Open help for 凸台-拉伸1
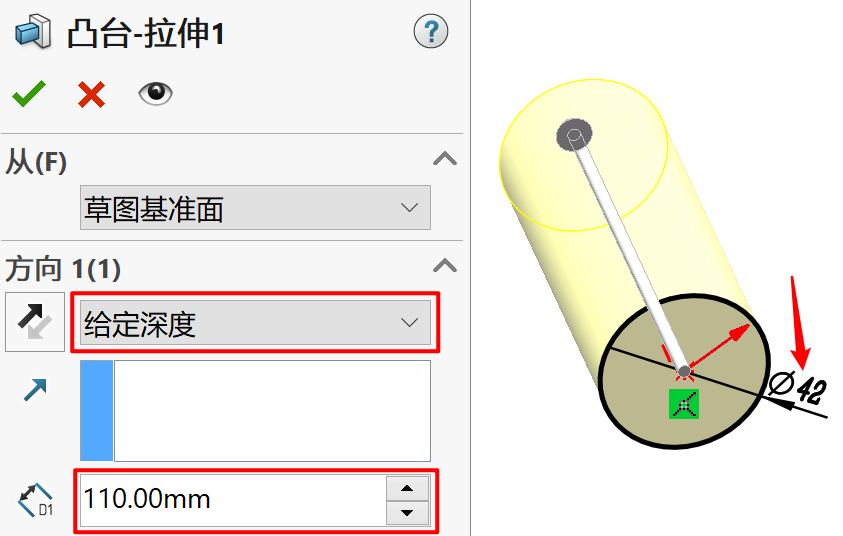843x536 pixels. [x=431, y=31]
